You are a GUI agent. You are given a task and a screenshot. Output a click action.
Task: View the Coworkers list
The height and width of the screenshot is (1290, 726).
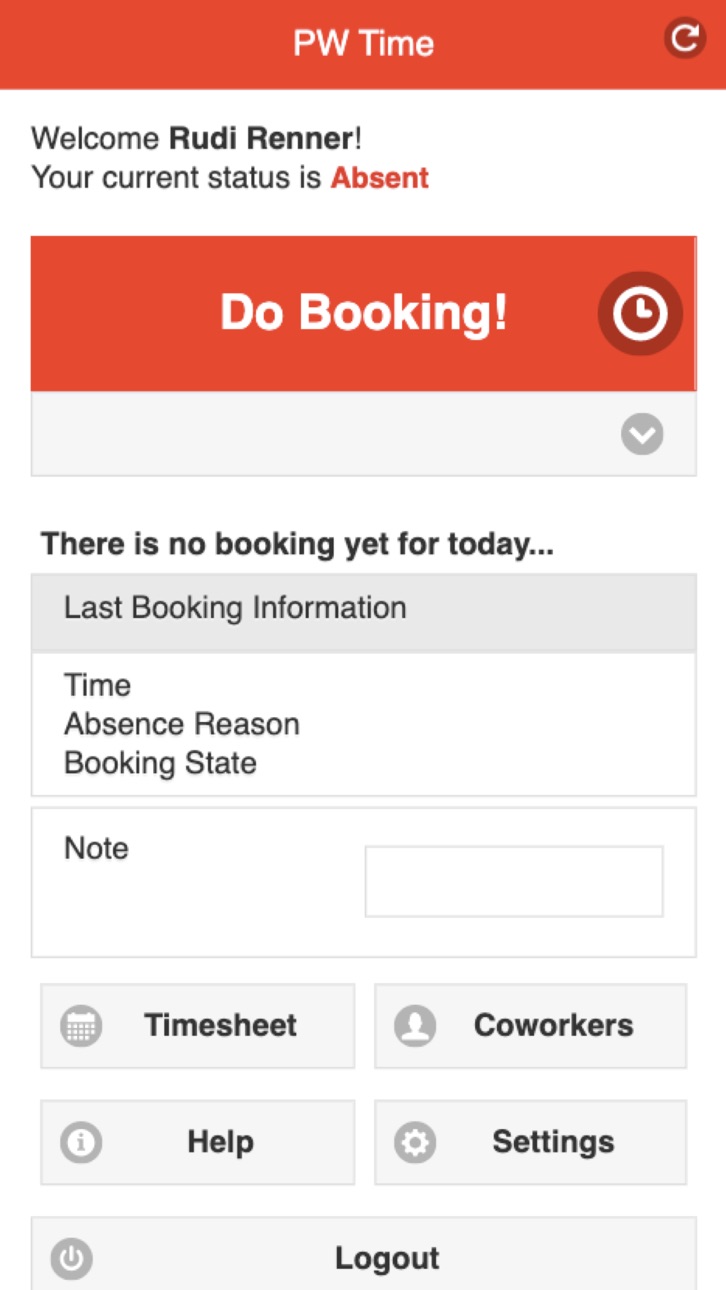click(531, 1026)
